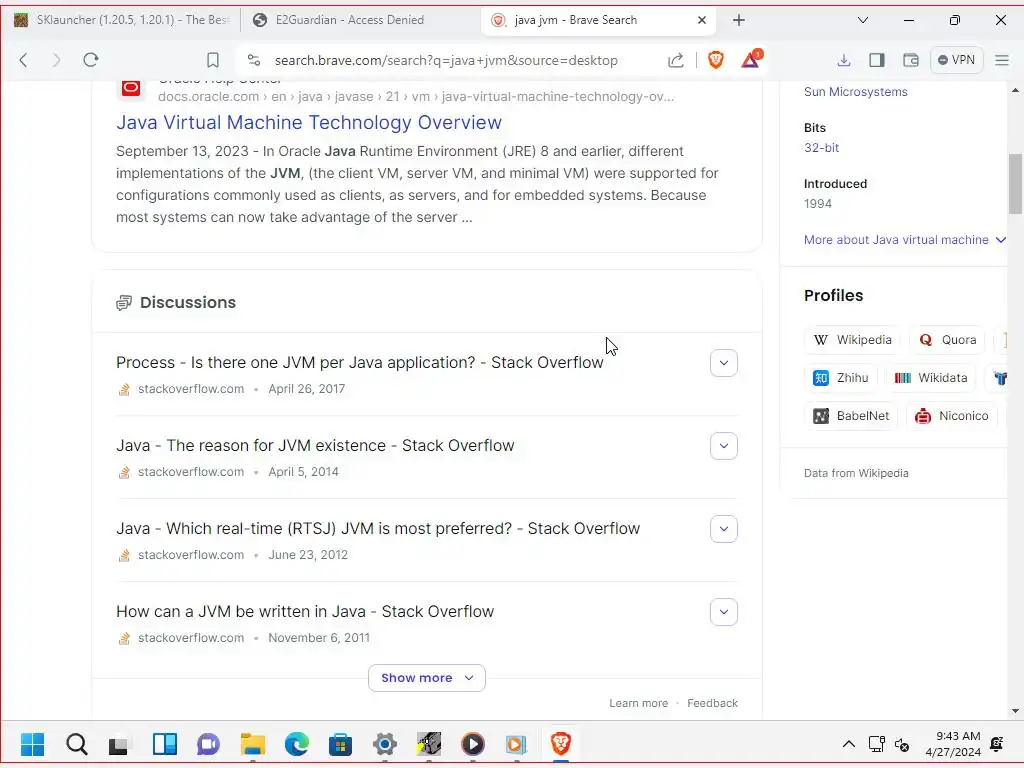The image size is (1024, 768).
Task: Expand the real-time RTSJ JVM discussion
Action: coord(724,529)
